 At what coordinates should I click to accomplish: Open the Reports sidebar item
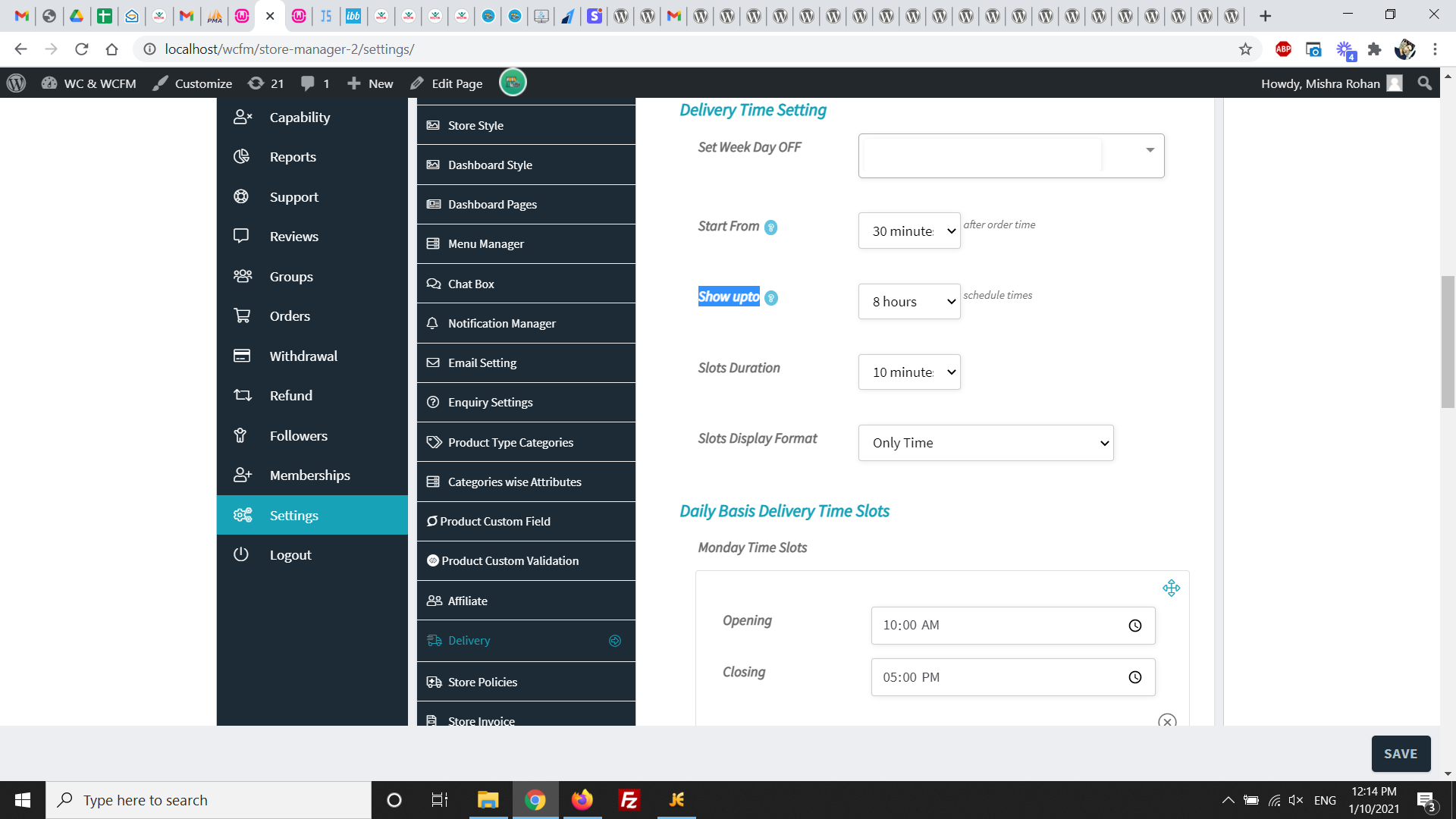[312, 157]
